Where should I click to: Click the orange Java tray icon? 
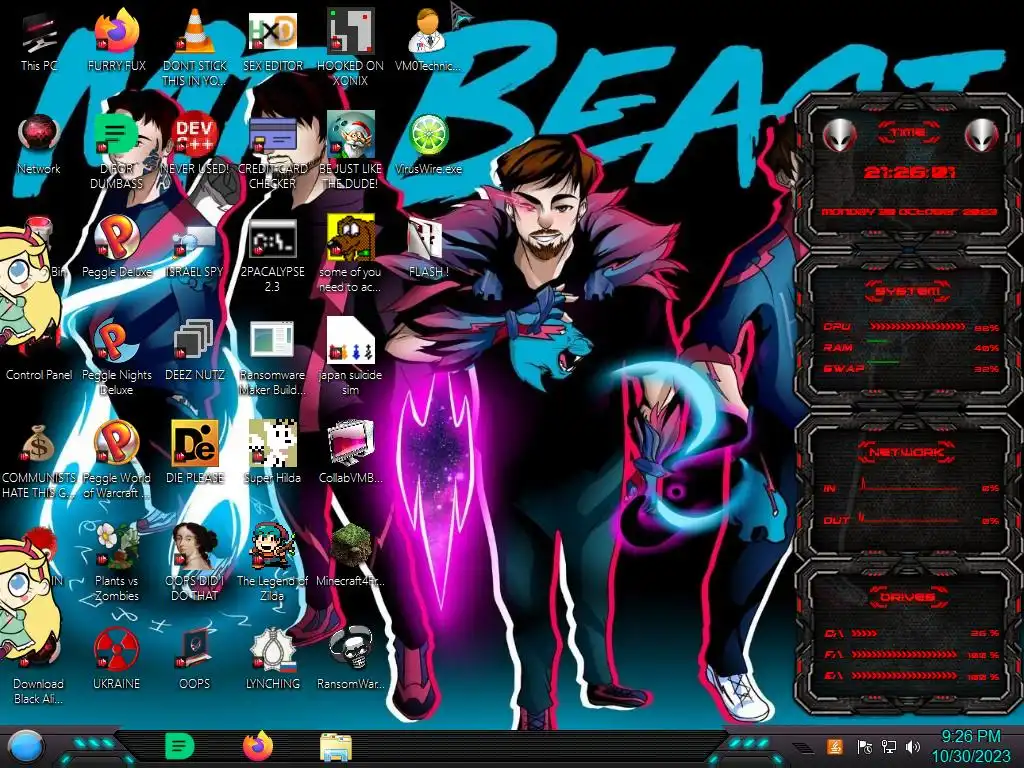(x=835, y=746)
